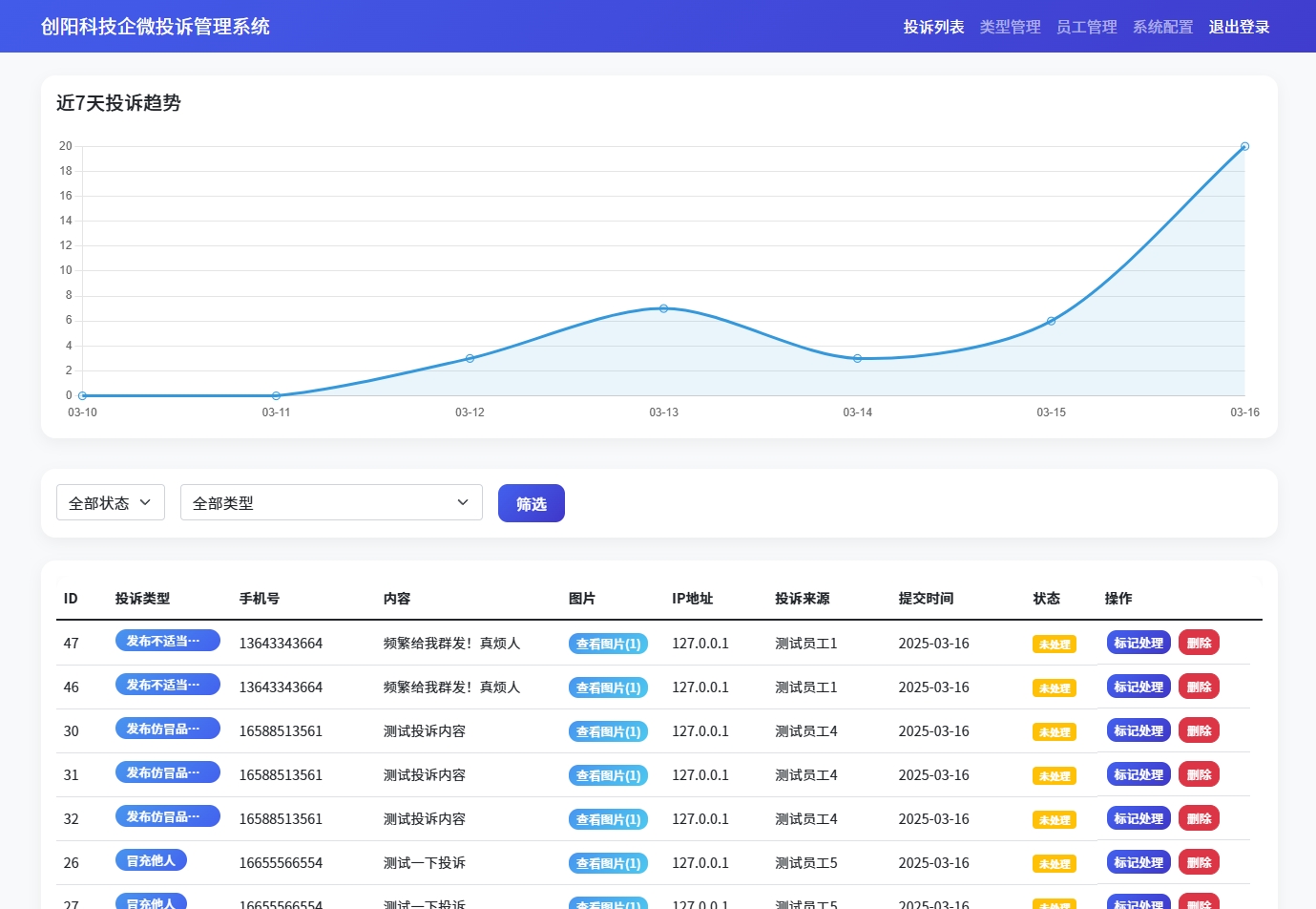The width and height of the screenshot is (1316, 909).
Task: Click 退出登录 to log out
Action: [x=1239, y=27]
